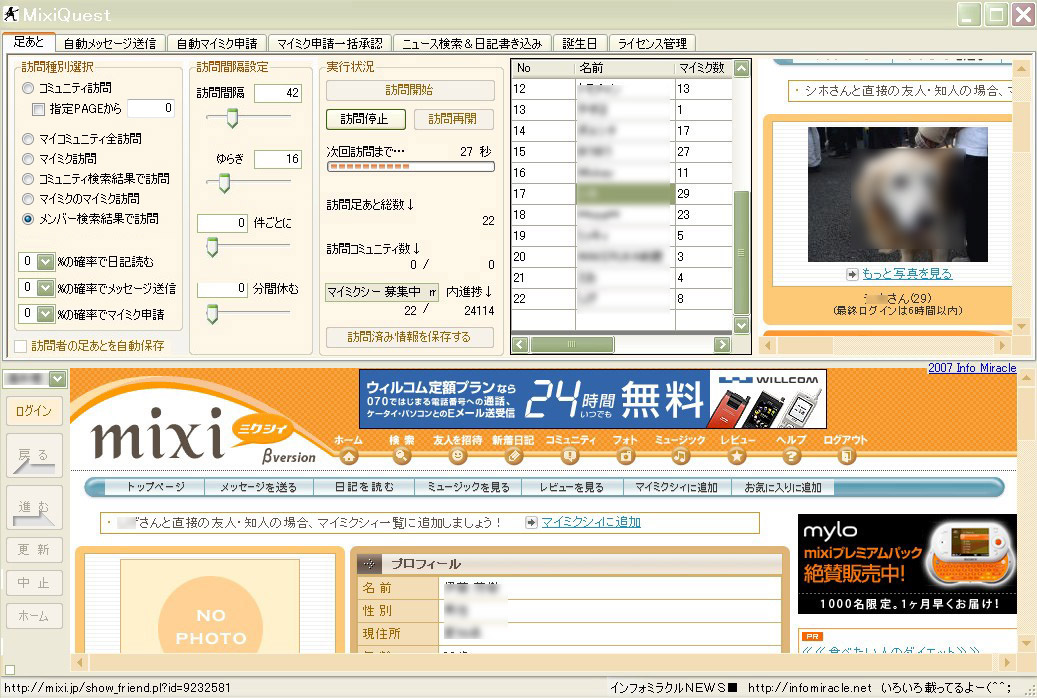Toggle the small checkbox at the bottom-left corner
Image resolution: width=1037 pixels, height=698 pixels.
(x=9, y=670)
